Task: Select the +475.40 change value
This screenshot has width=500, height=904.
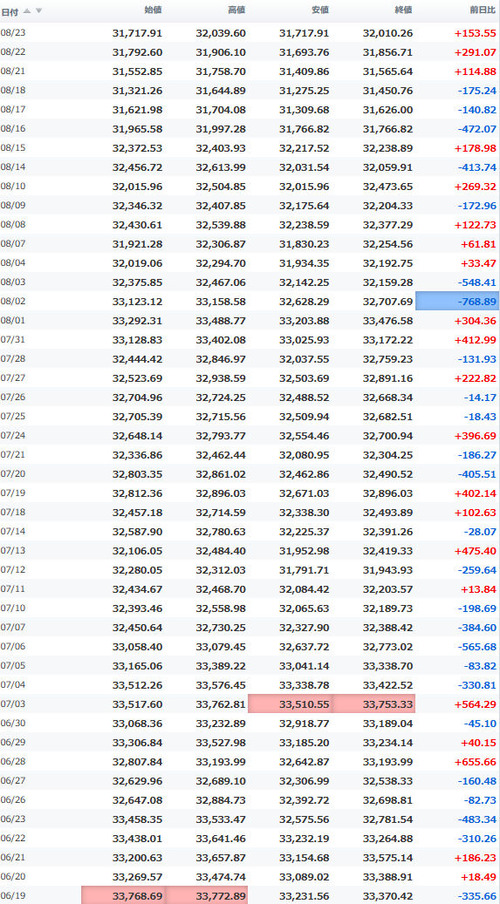Action: (x=475, y=551)
